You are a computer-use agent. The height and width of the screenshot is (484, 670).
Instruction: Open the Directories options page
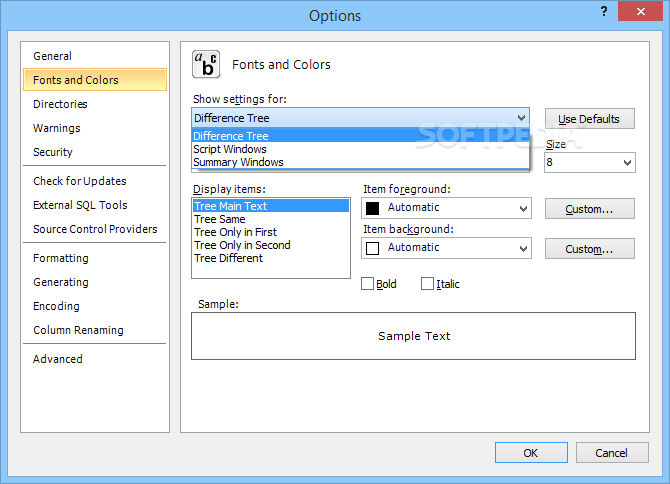[x=60, y=104]
